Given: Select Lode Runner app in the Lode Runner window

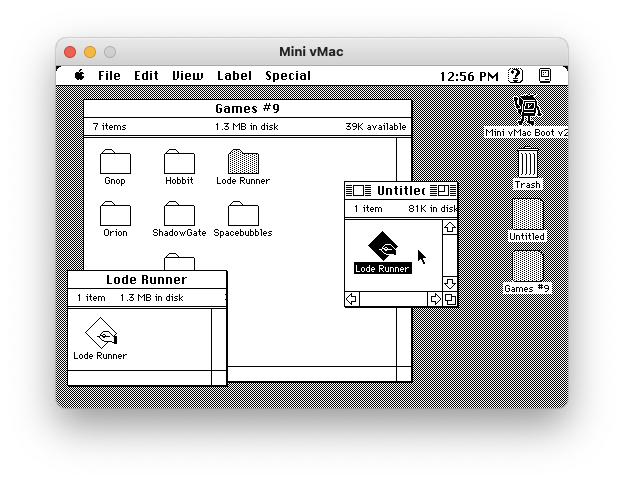Looking at the screenshot, I should click(x=101, y=333).
